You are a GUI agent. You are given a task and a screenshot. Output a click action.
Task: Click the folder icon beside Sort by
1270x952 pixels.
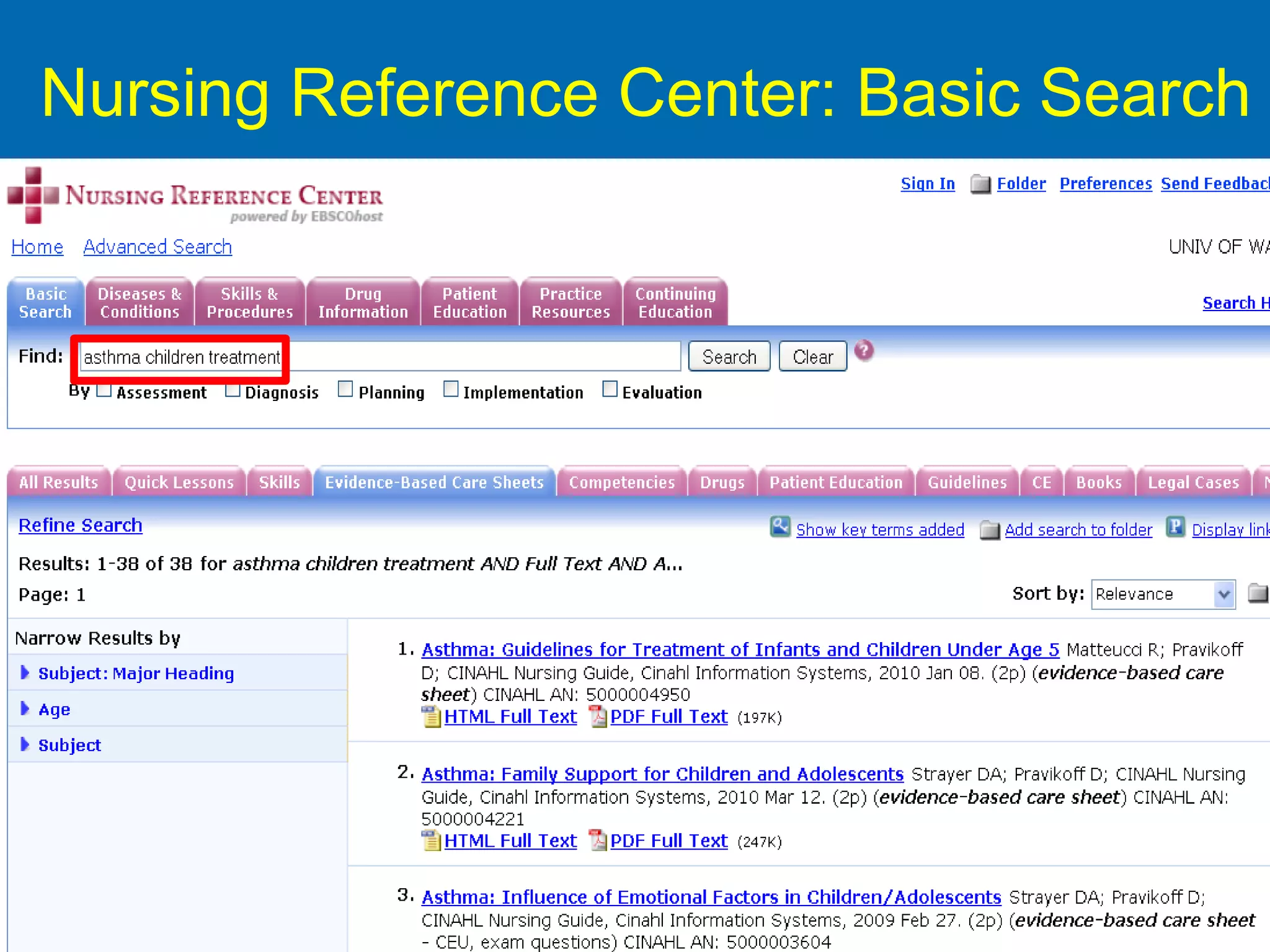1258,593
